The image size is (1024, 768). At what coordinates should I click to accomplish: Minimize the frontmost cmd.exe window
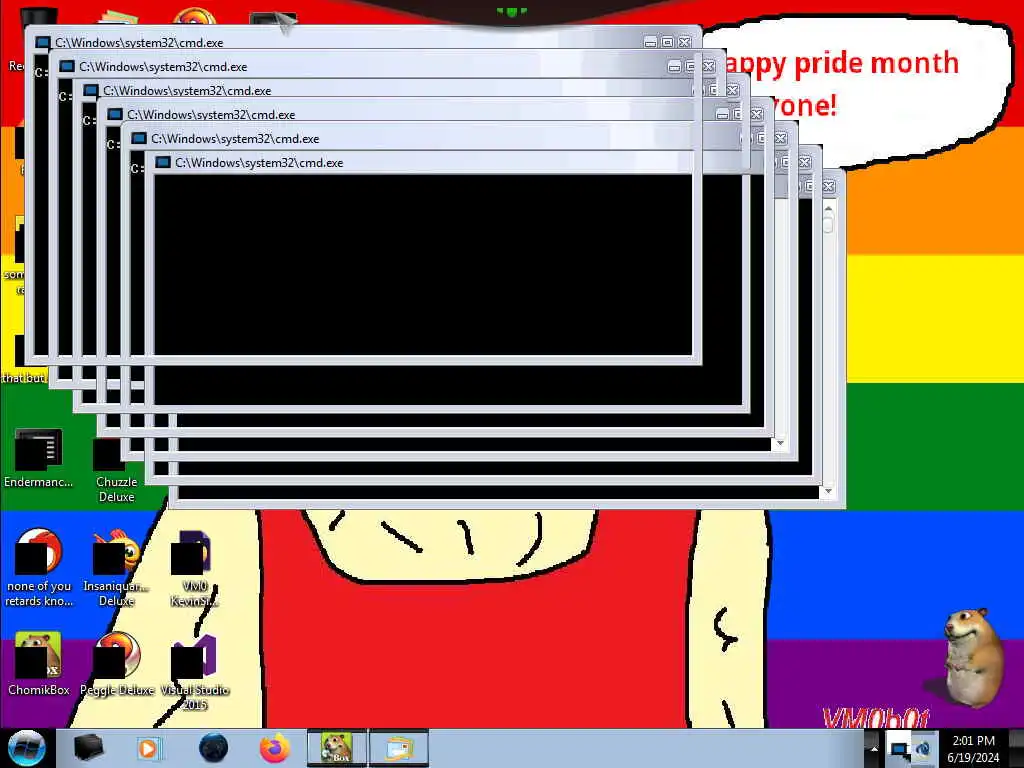[650, 42]
